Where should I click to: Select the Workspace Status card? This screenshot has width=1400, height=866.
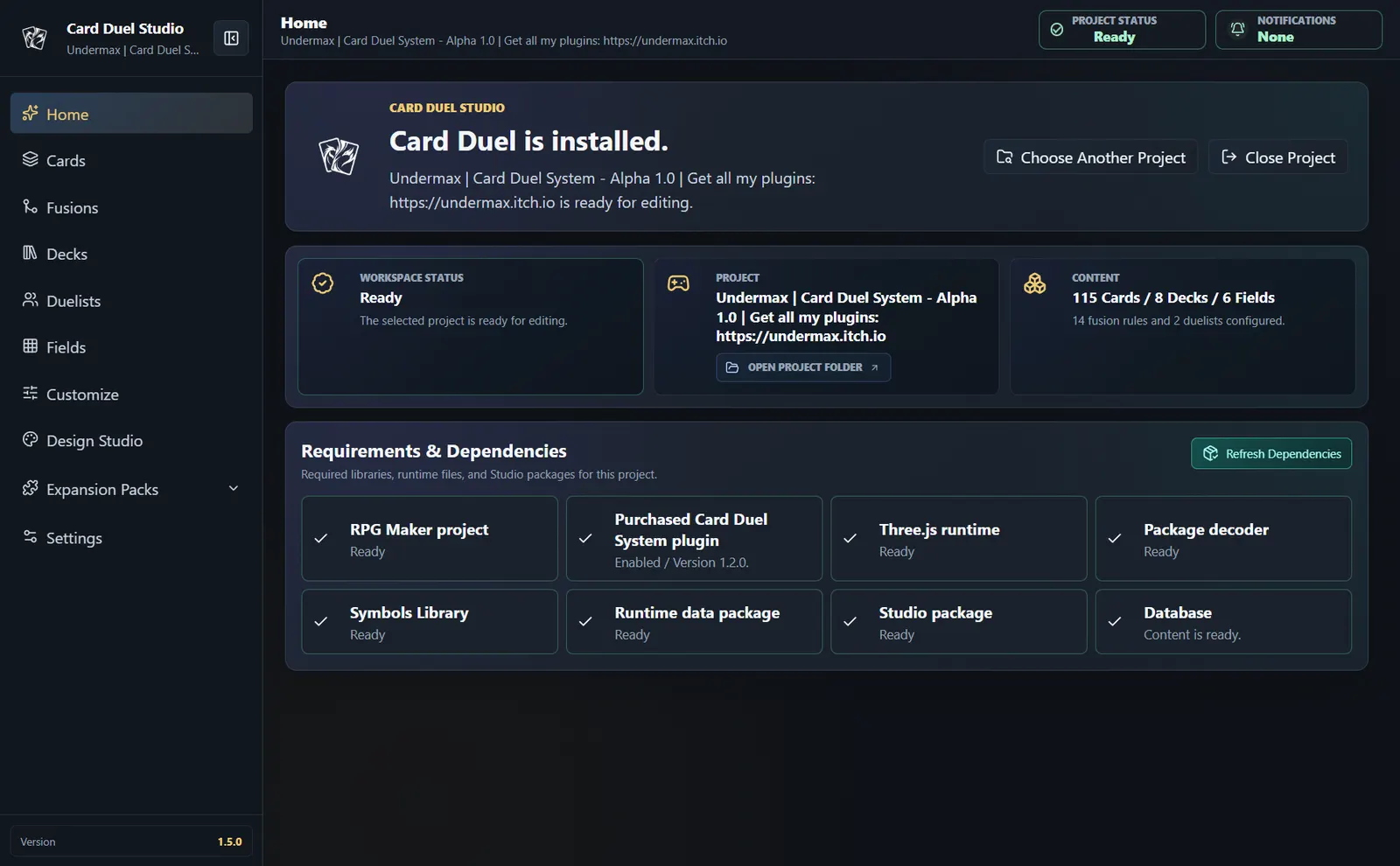pyautogui.click(x=471, y=326)
